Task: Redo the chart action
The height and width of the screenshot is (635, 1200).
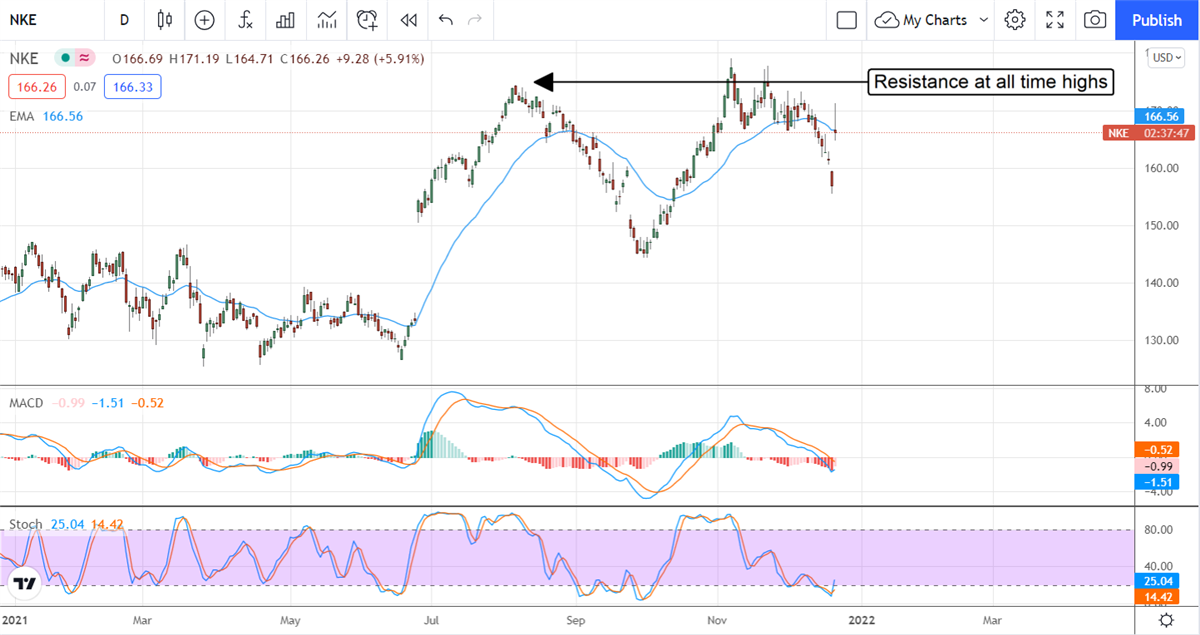Action: tap(475, 20)
